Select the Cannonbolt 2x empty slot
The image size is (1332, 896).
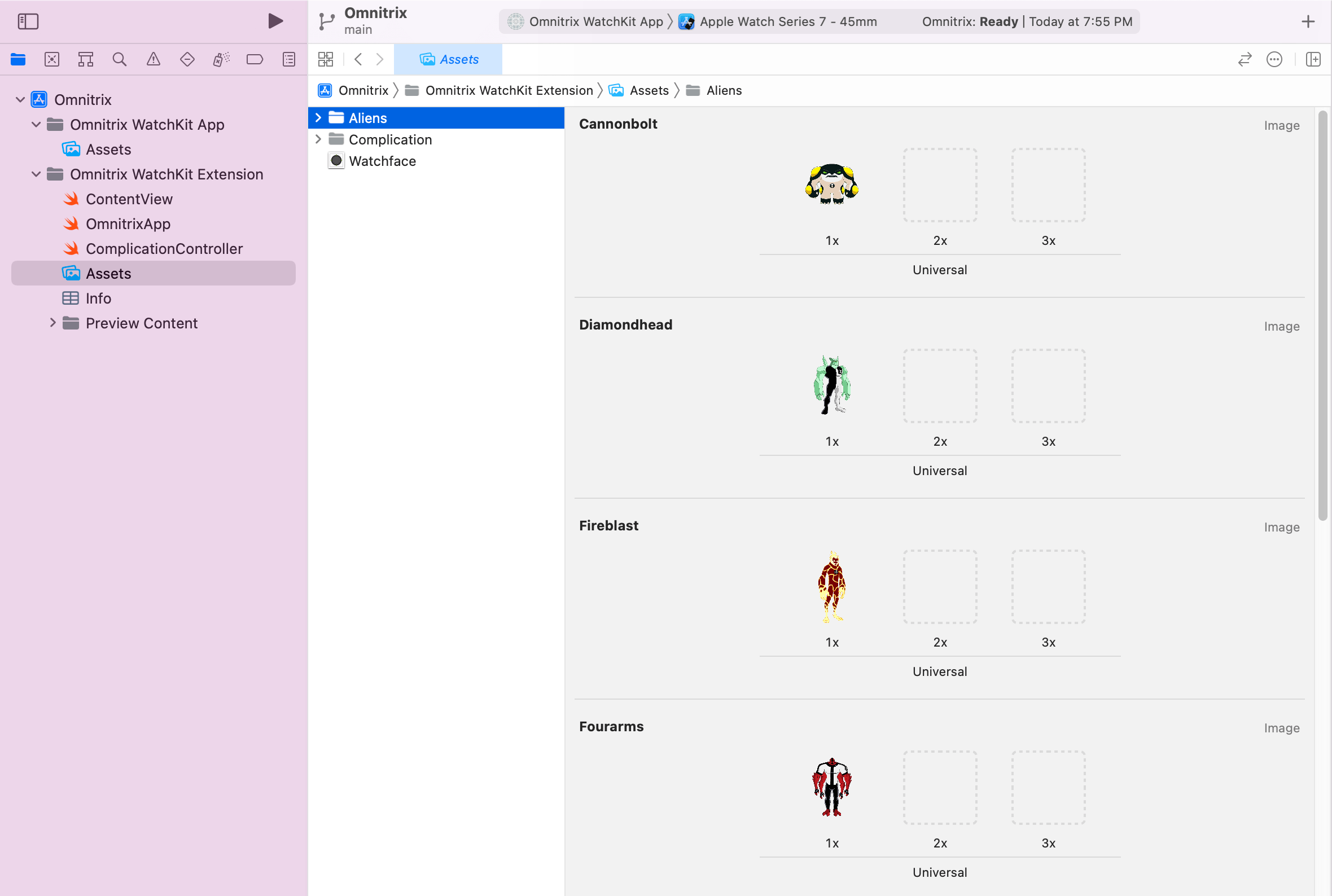(x=940, y=185)
